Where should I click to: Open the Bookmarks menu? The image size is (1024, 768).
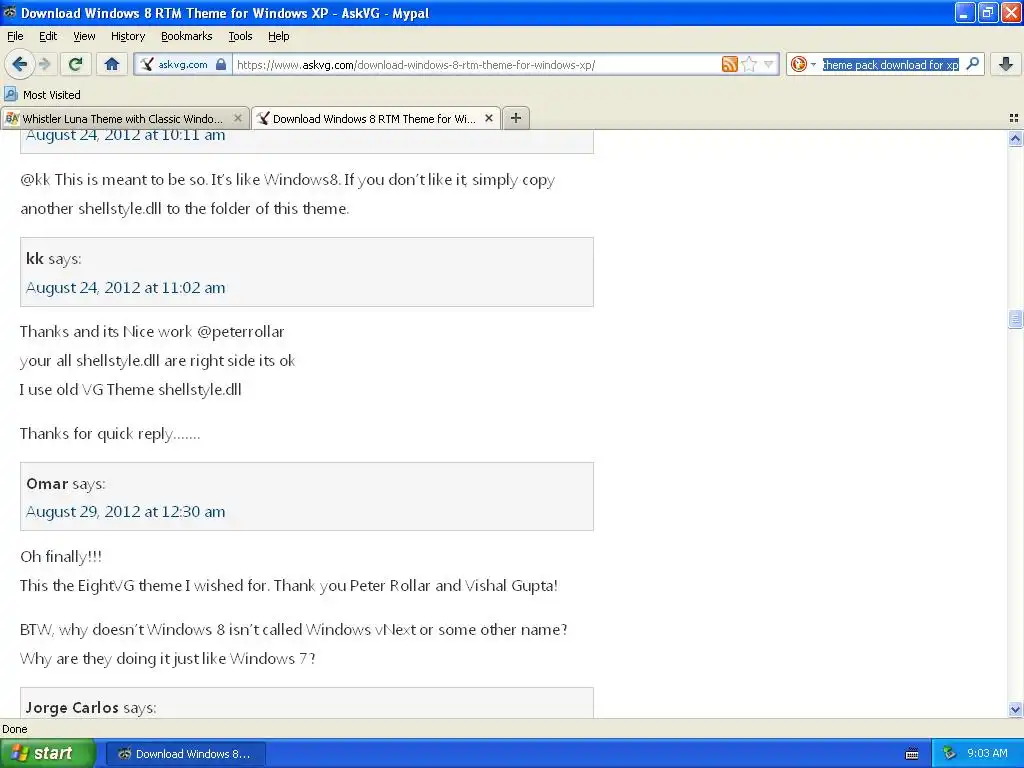point(186,36)
